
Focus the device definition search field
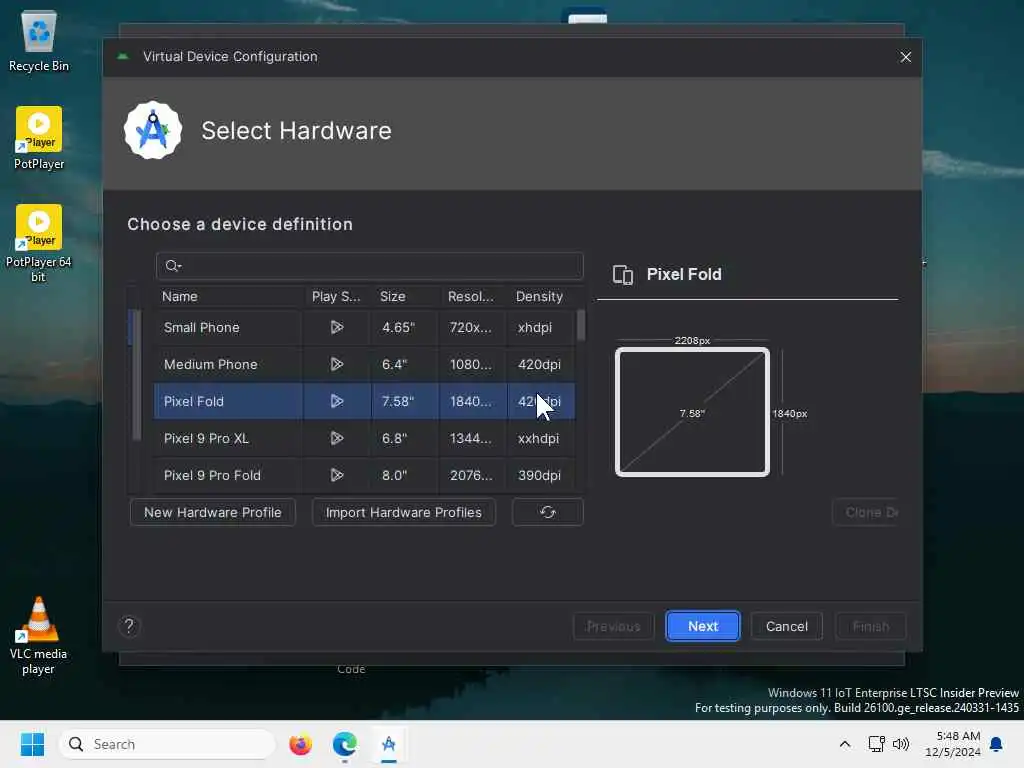pos(370,266)
